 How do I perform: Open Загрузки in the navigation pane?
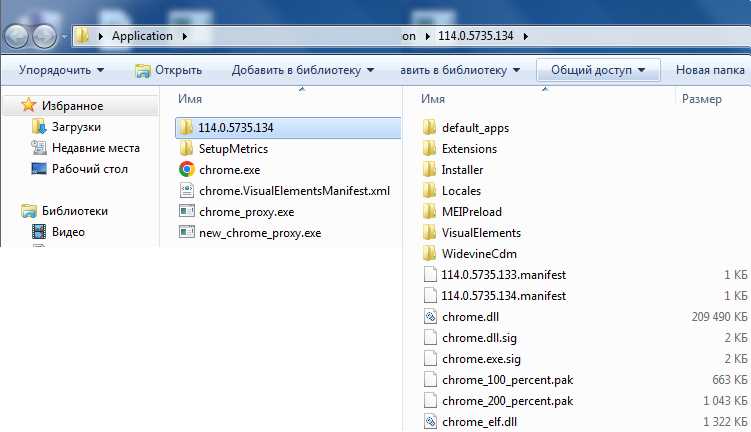coord(76,127)
